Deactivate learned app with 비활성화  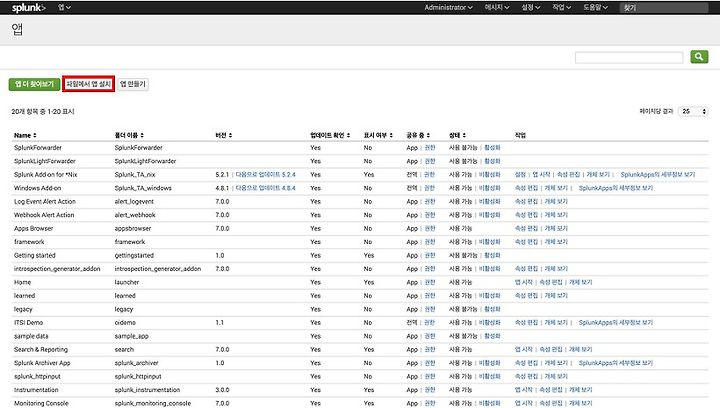(x=489, y=296)
